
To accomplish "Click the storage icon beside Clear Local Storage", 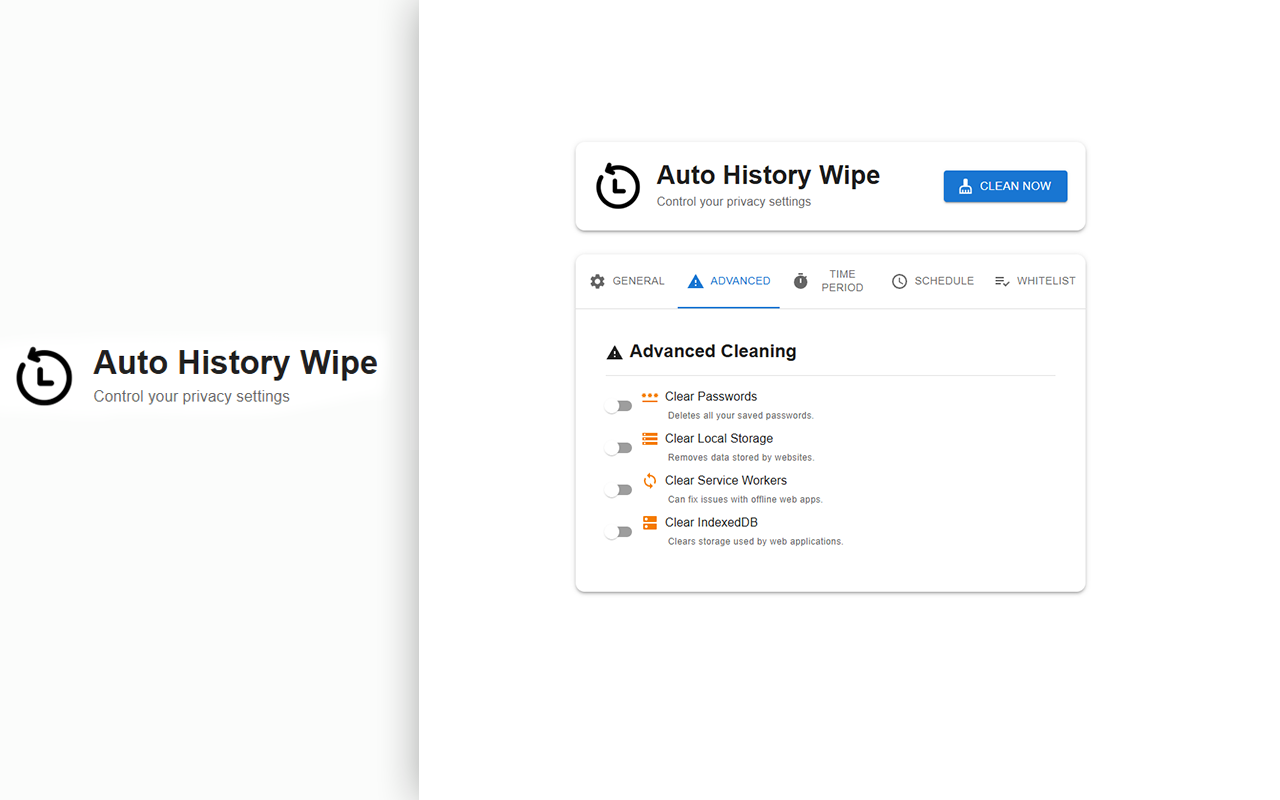I will [x=649, y=437].
